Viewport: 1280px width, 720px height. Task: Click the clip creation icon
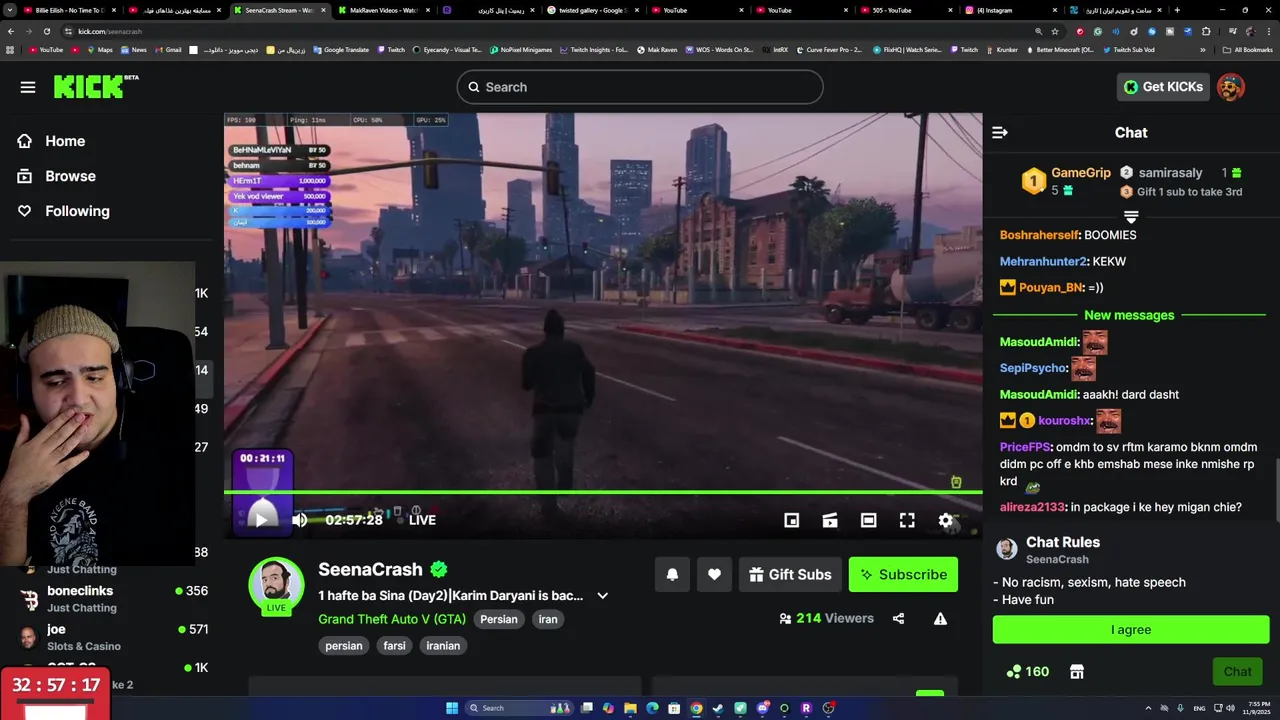point(830,520)
